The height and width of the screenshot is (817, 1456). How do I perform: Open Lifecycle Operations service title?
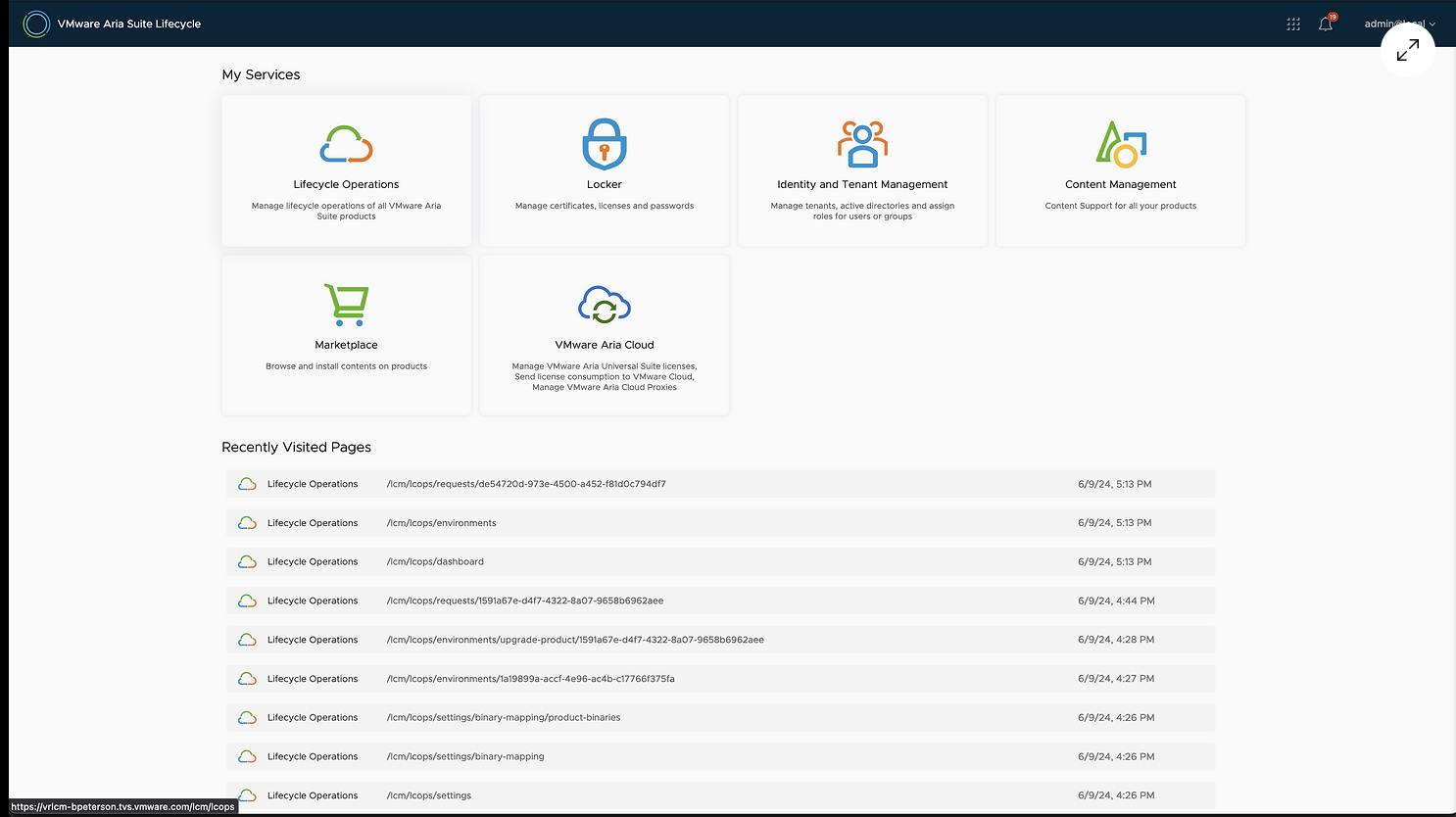coord(346,184)
